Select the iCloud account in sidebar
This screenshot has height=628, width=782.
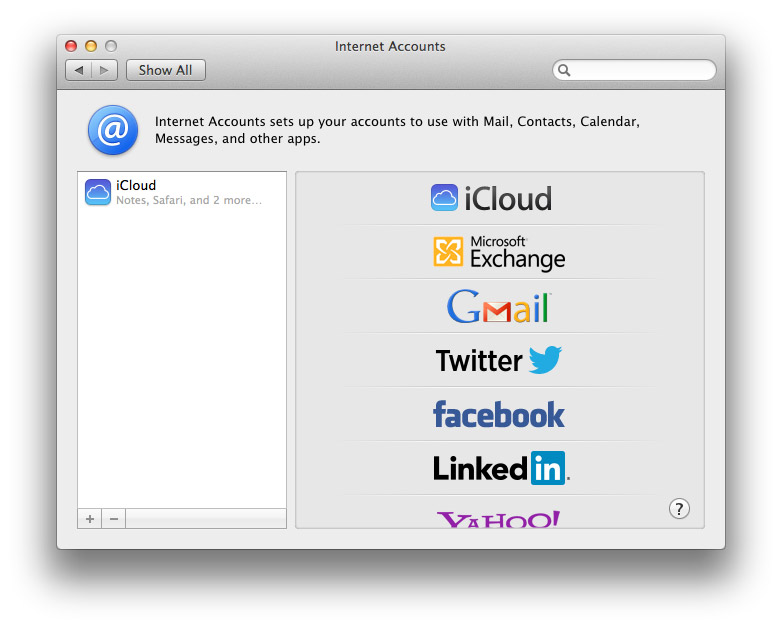click(182, 193)
